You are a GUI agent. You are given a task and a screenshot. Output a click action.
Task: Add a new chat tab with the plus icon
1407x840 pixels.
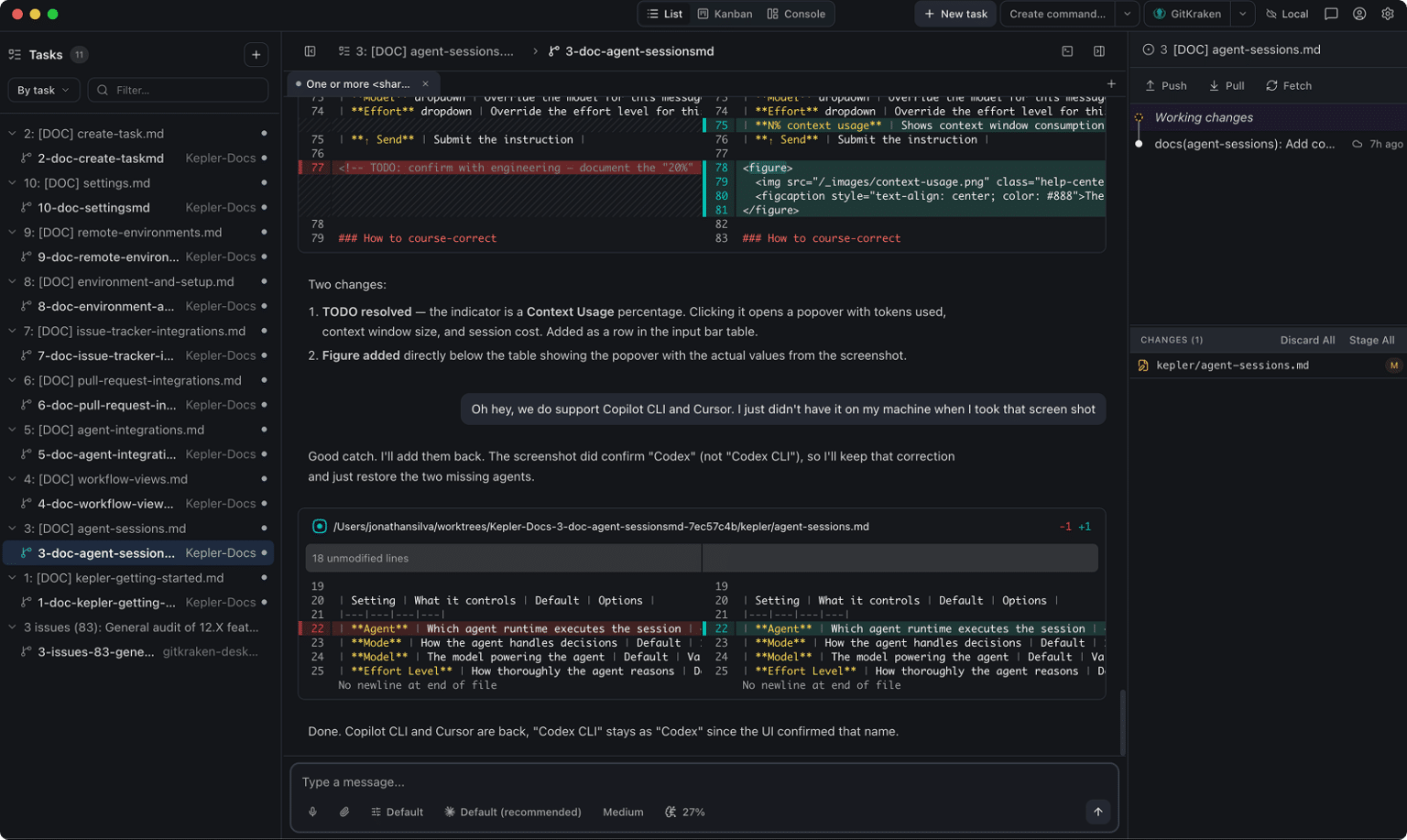pyautogui.click(x=1111, y=84)
